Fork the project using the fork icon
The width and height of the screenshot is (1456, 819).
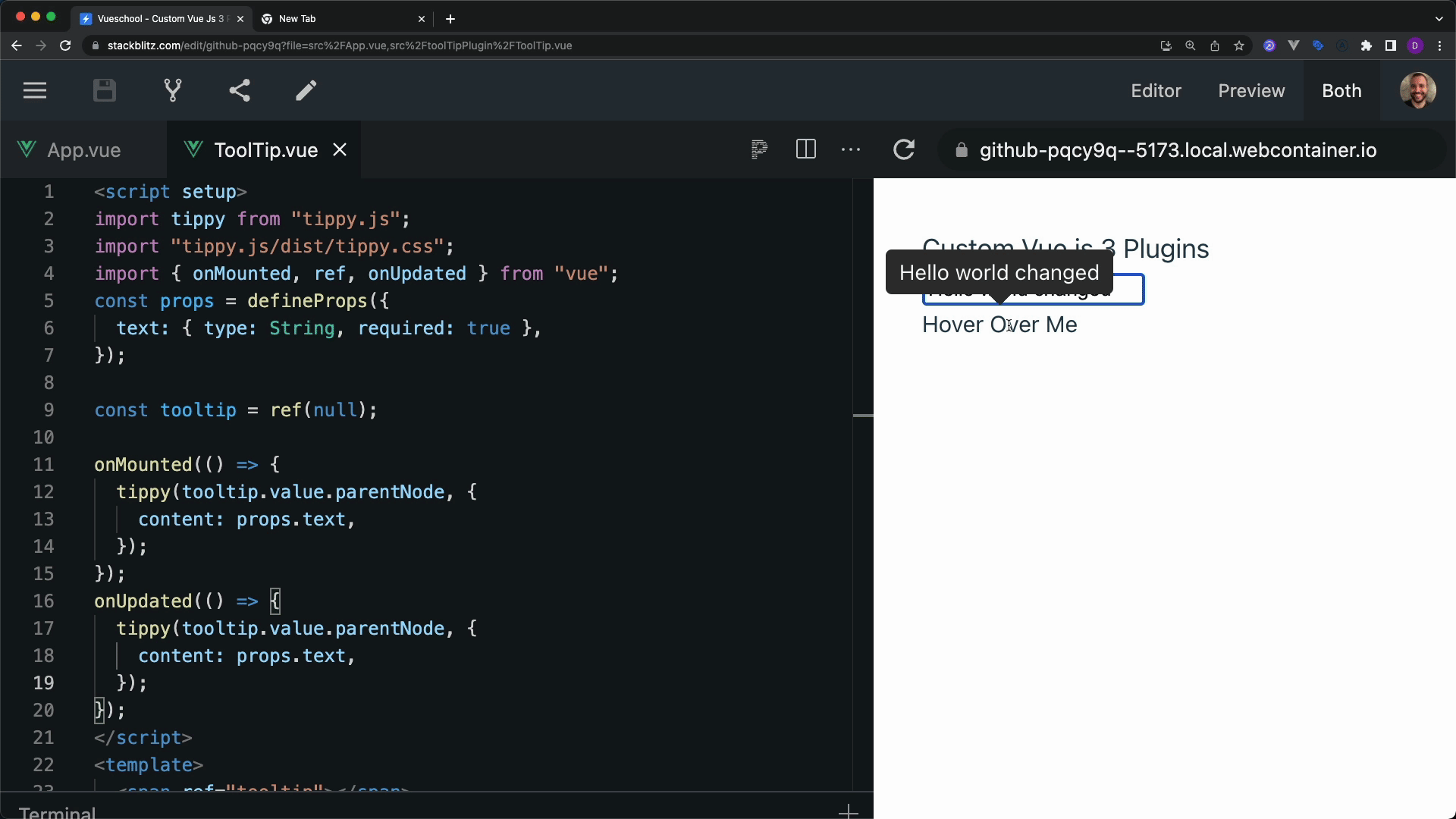(x=173, y=91)
